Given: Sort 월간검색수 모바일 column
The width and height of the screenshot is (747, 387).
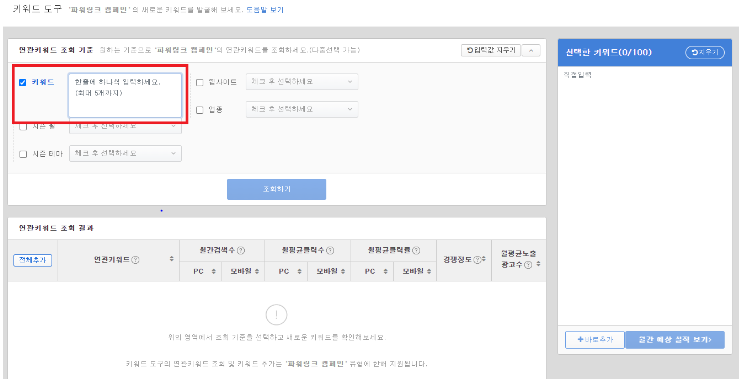Looking at the screenshot, I should pos(257,271).
